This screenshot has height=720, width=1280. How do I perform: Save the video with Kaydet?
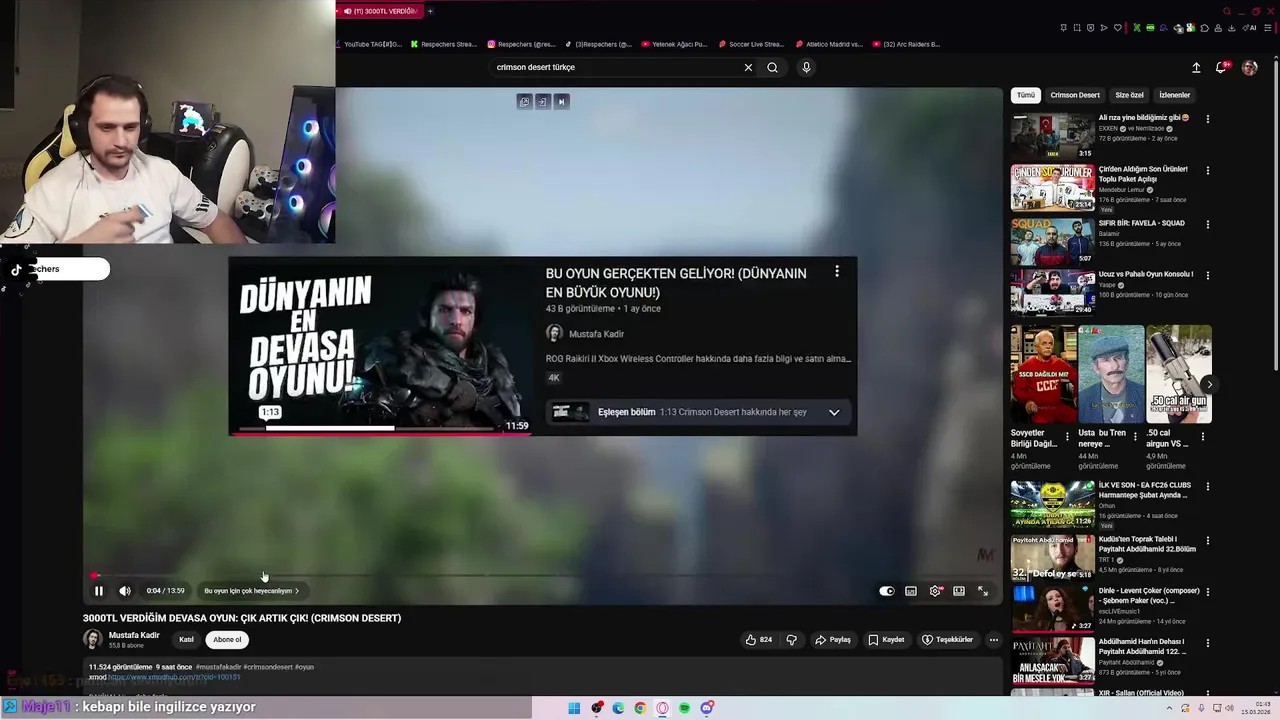click(886, 640)
